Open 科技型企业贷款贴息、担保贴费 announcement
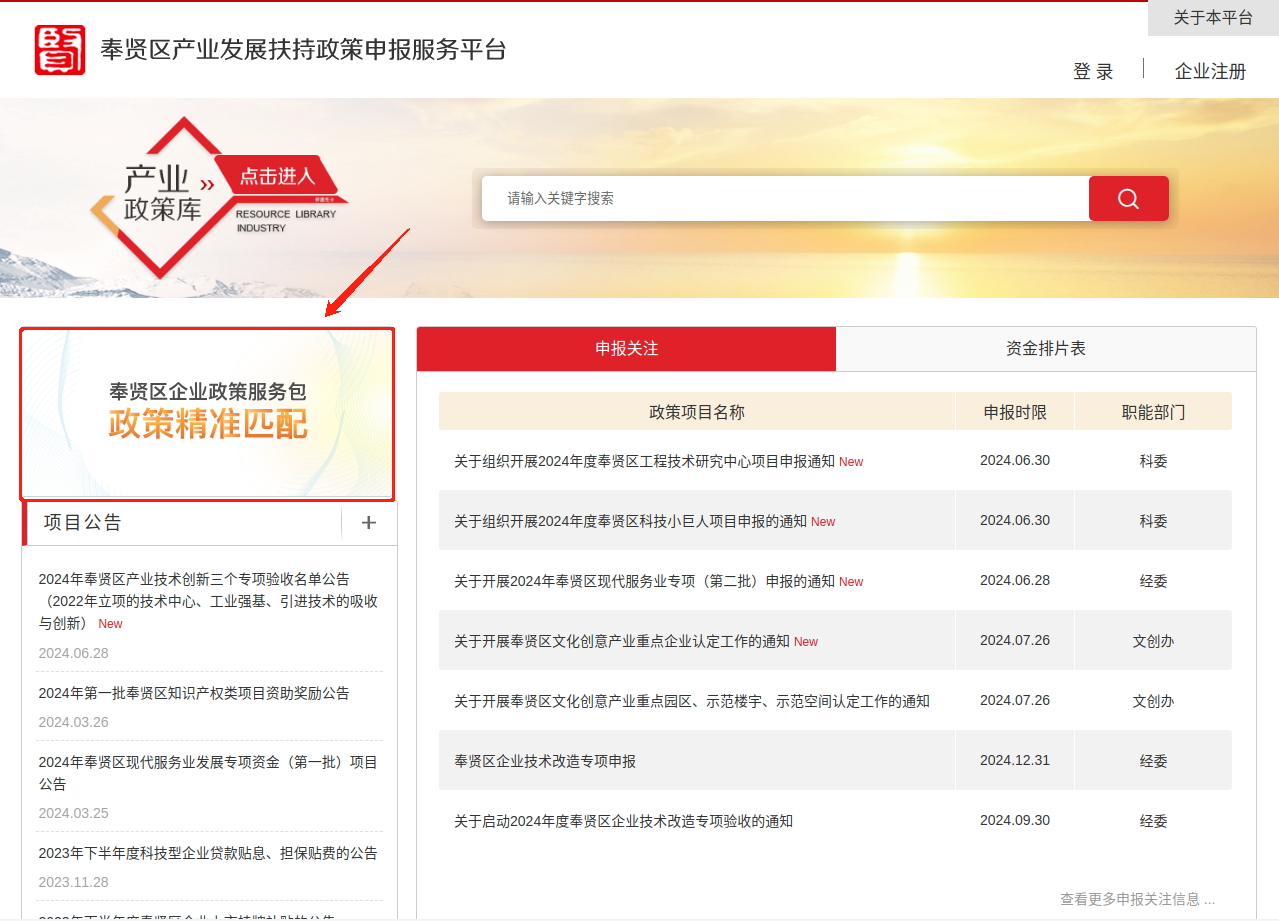The height and width of the screenshot is (921, 1279). (208, 853)
